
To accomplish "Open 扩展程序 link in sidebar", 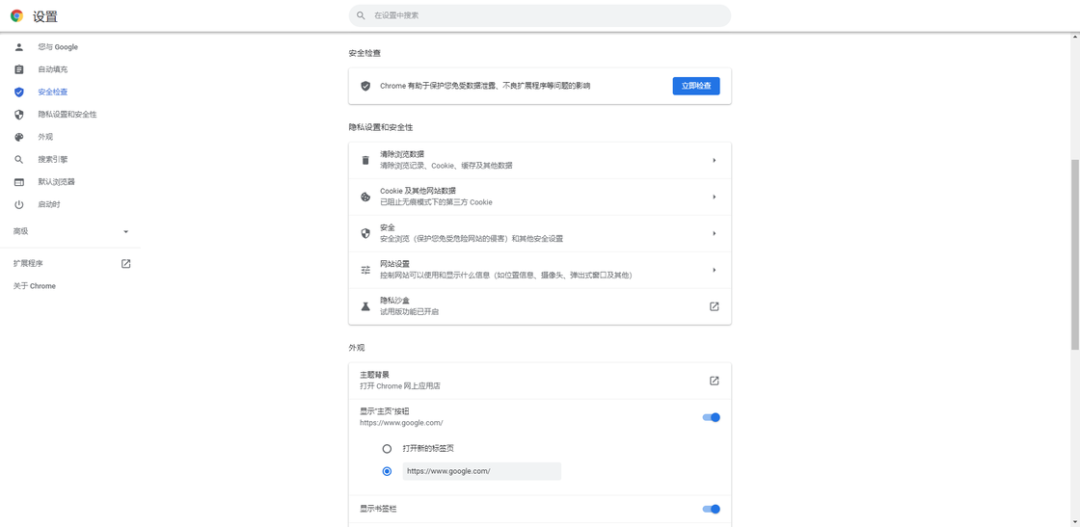I will point(28,263).
